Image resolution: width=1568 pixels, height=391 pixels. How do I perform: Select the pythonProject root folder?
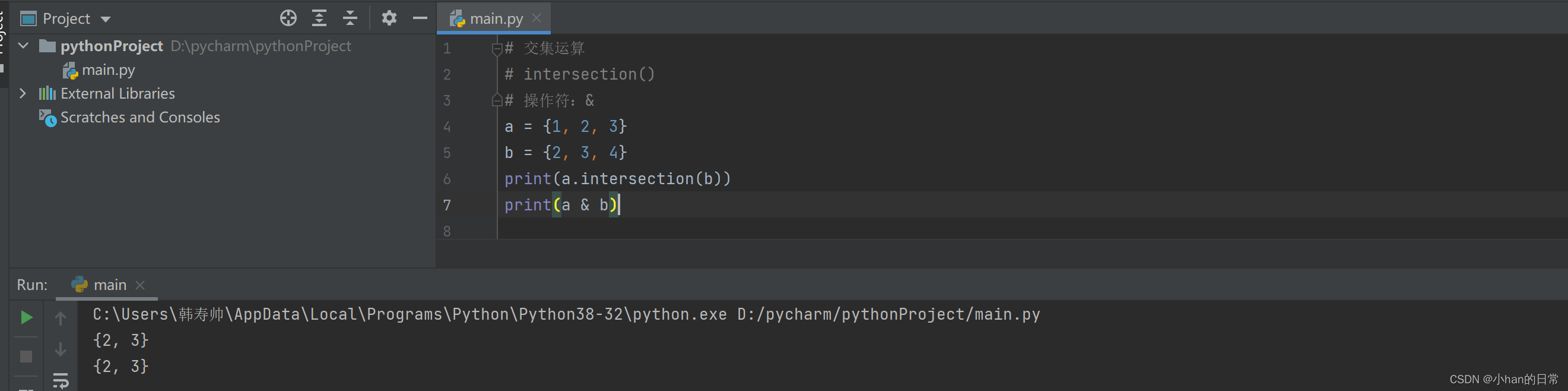click(x=112, y=46)
